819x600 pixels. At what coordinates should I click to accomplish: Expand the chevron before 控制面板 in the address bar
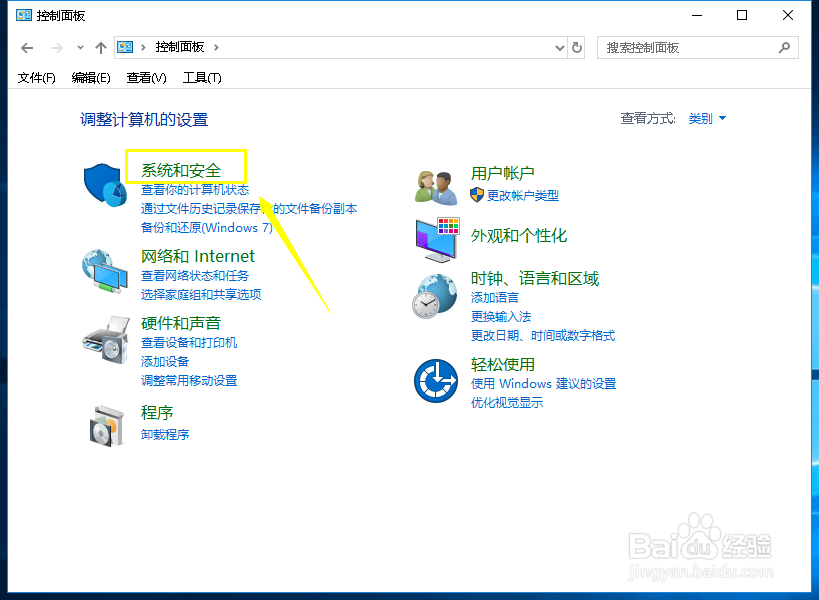pyautogui.click(x=143, y=48)
